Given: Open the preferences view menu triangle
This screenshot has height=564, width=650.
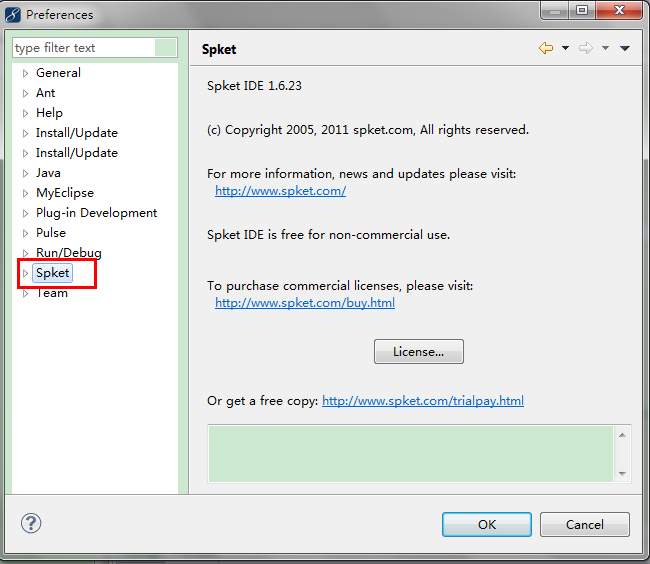Looking at the screenshot, I should pyautogui.click(x=625, y=48).
